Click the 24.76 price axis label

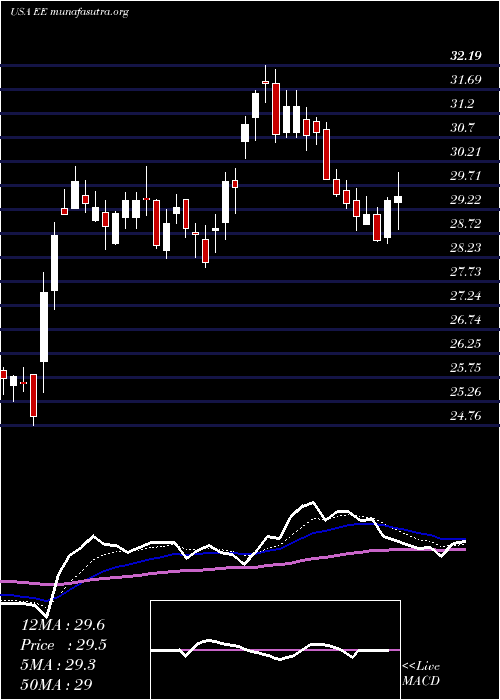466,416
